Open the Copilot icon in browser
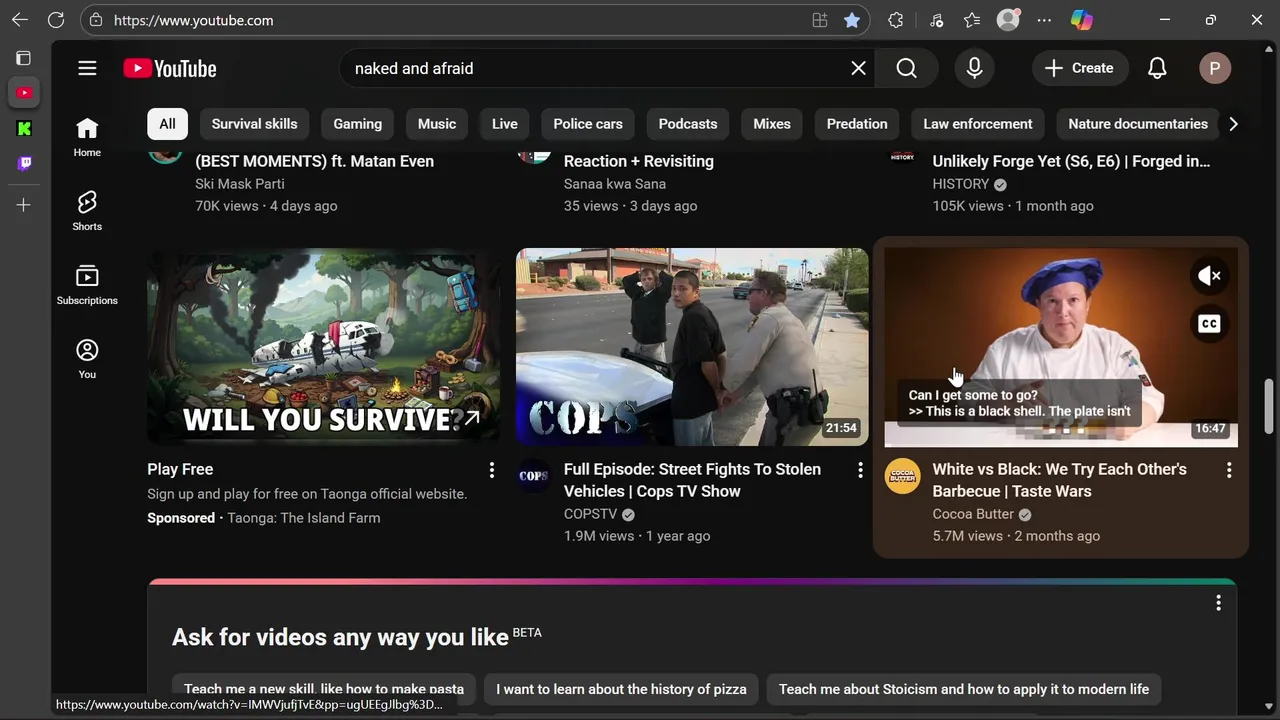1280x720 pixels. pos(1082,20)
